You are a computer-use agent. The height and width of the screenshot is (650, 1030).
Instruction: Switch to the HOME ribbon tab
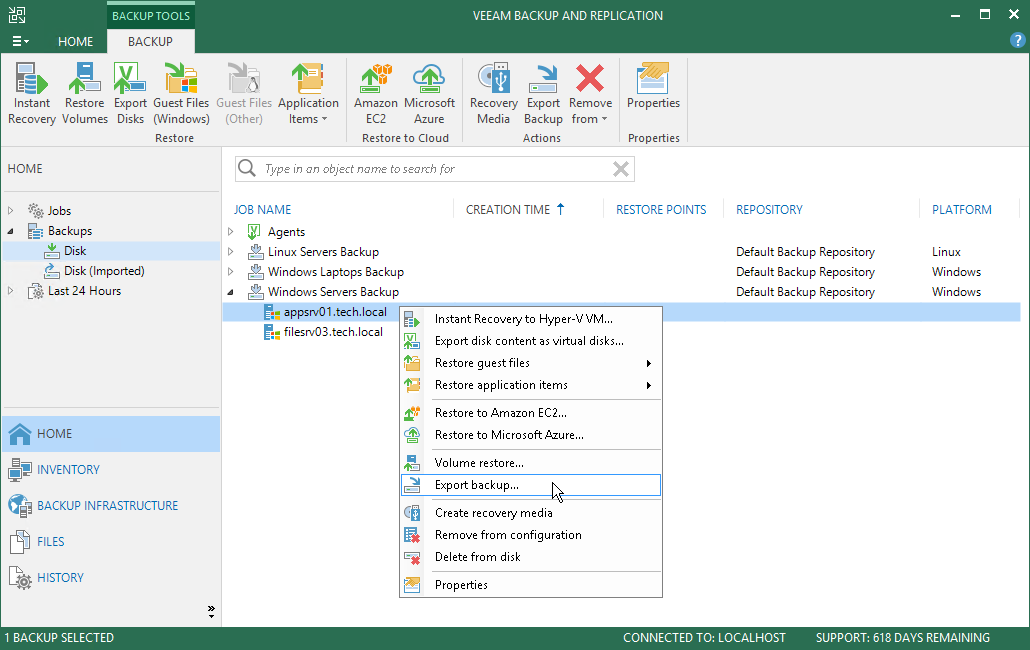coord(76,41)
